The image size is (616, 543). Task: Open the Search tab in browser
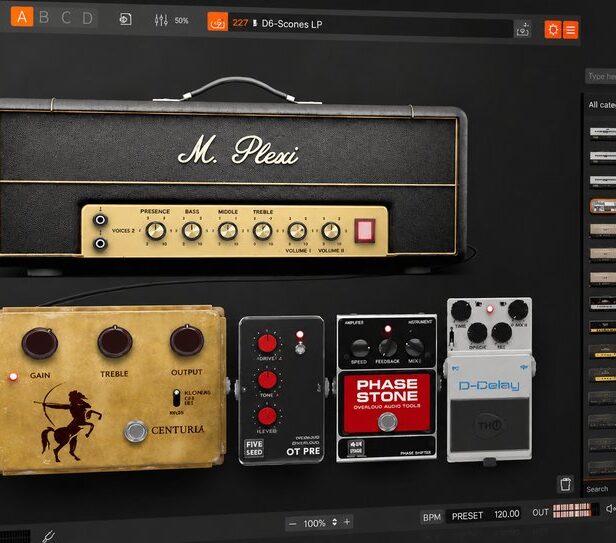click(597, 489)
